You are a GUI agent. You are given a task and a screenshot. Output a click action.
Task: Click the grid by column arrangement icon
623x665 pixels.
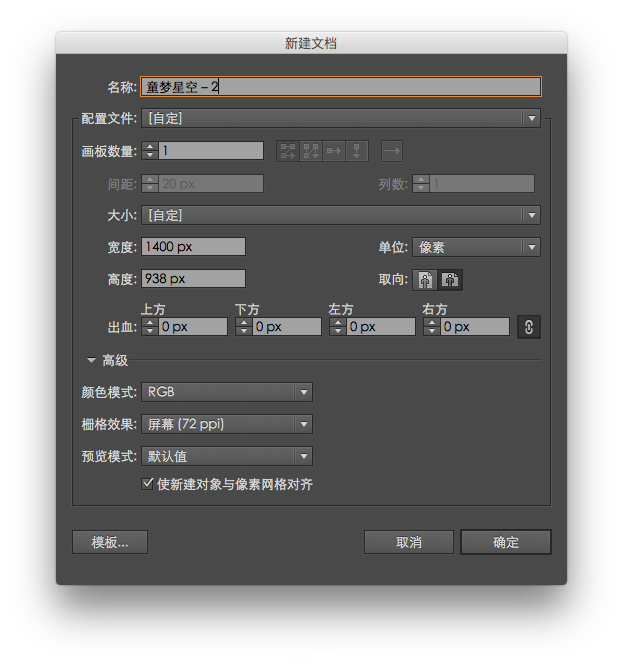click(311, 151)
